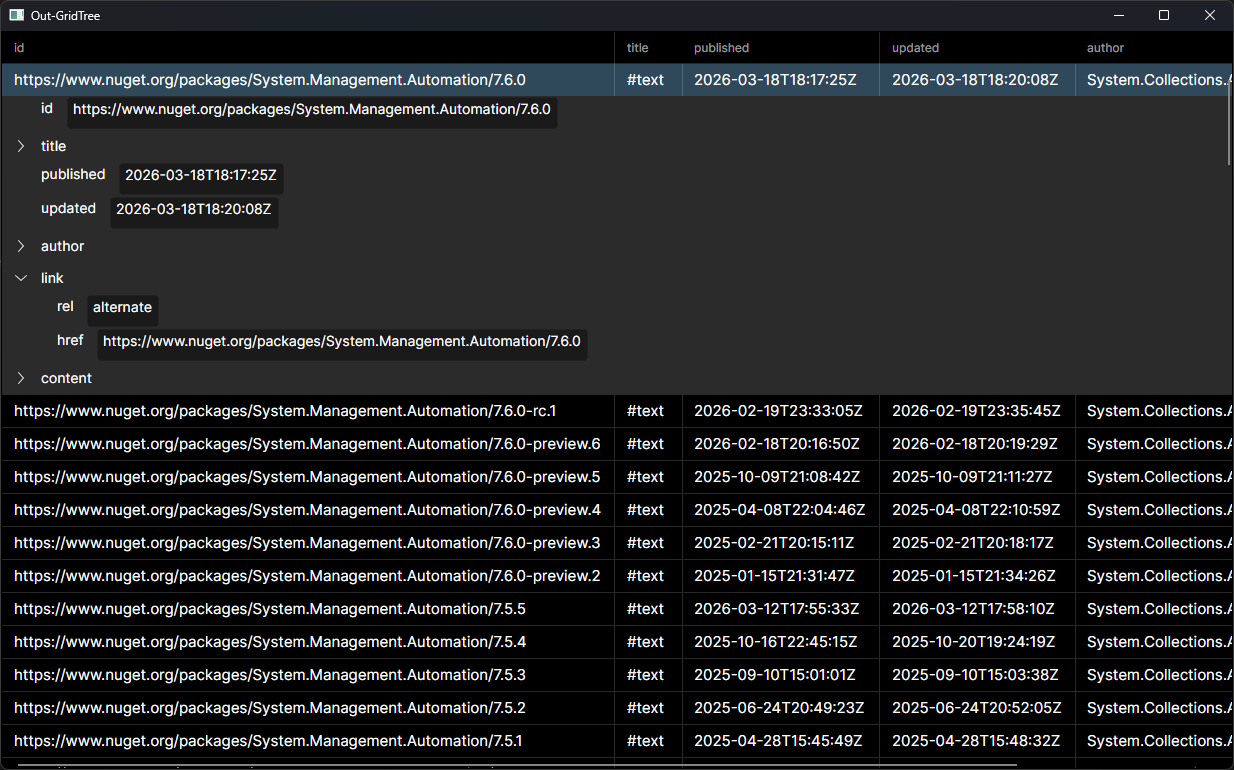Select the row for version 7.6.0-preview.4
Screen dimensions: 1234x770
tap(617, 510)
